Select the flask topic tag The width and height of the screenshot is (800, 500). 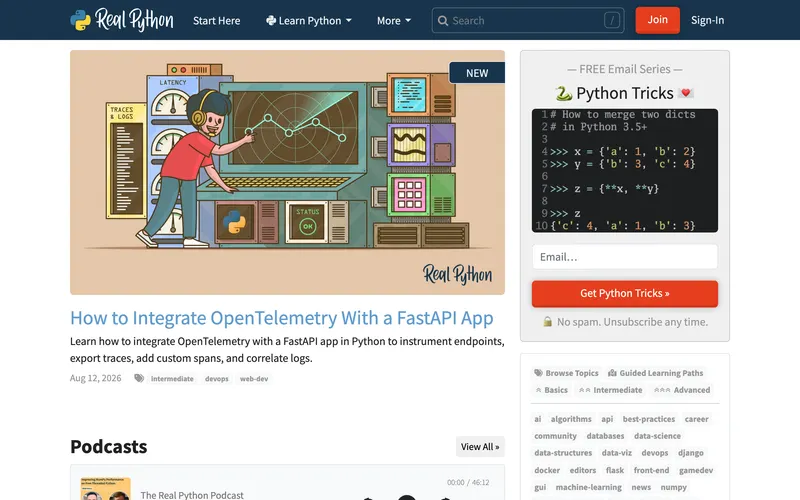click(x=614, y=470)
